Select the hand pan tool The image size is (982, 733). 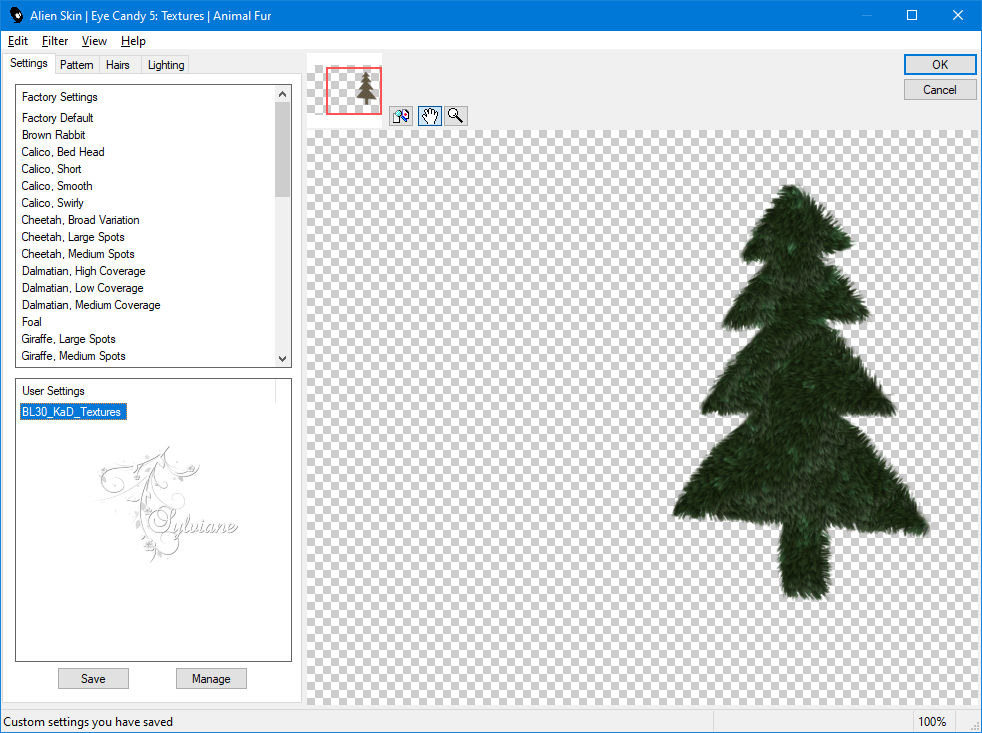pos(430,116)
